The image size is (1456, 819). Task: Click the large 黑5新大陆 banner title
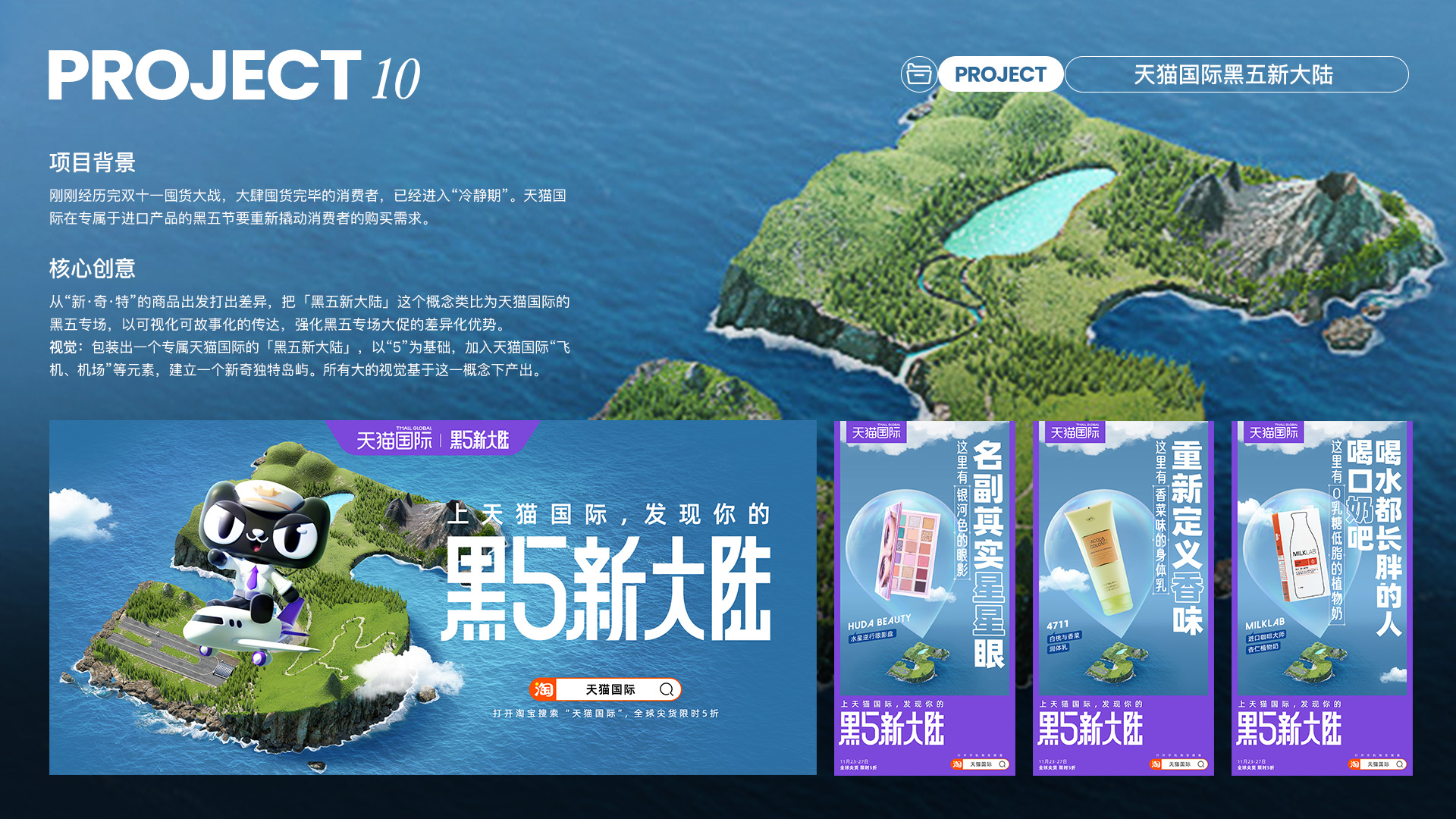point(607,588)
